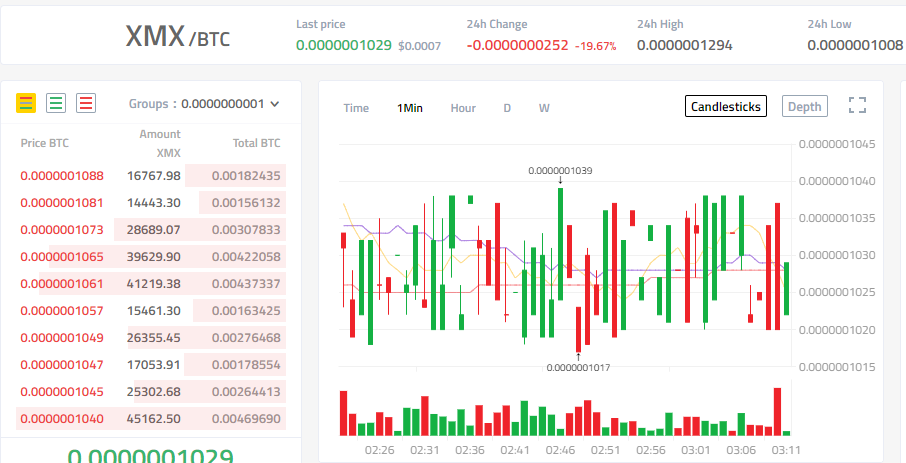Click the large current price below order book
This screenshot has height=463, width=906.
(150, 457)
